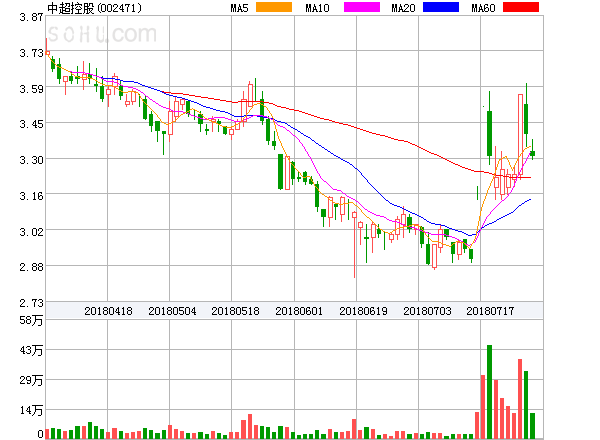This screenshot has height=440, width=600.
Task: Select the MA60 legend label
Action: click(482, 8)
